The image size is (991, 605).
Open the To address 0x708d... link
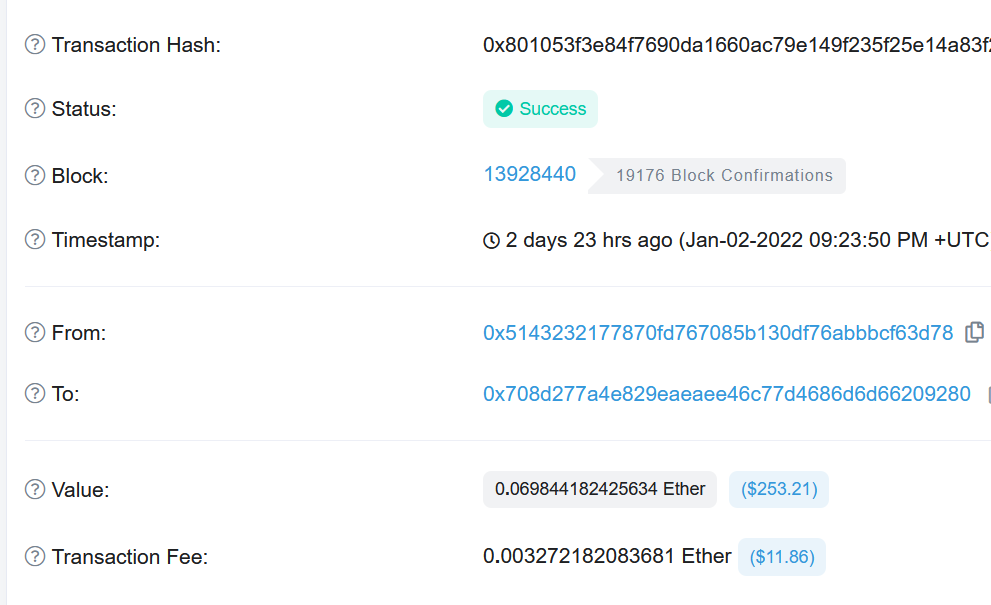(x=727, y=394)
